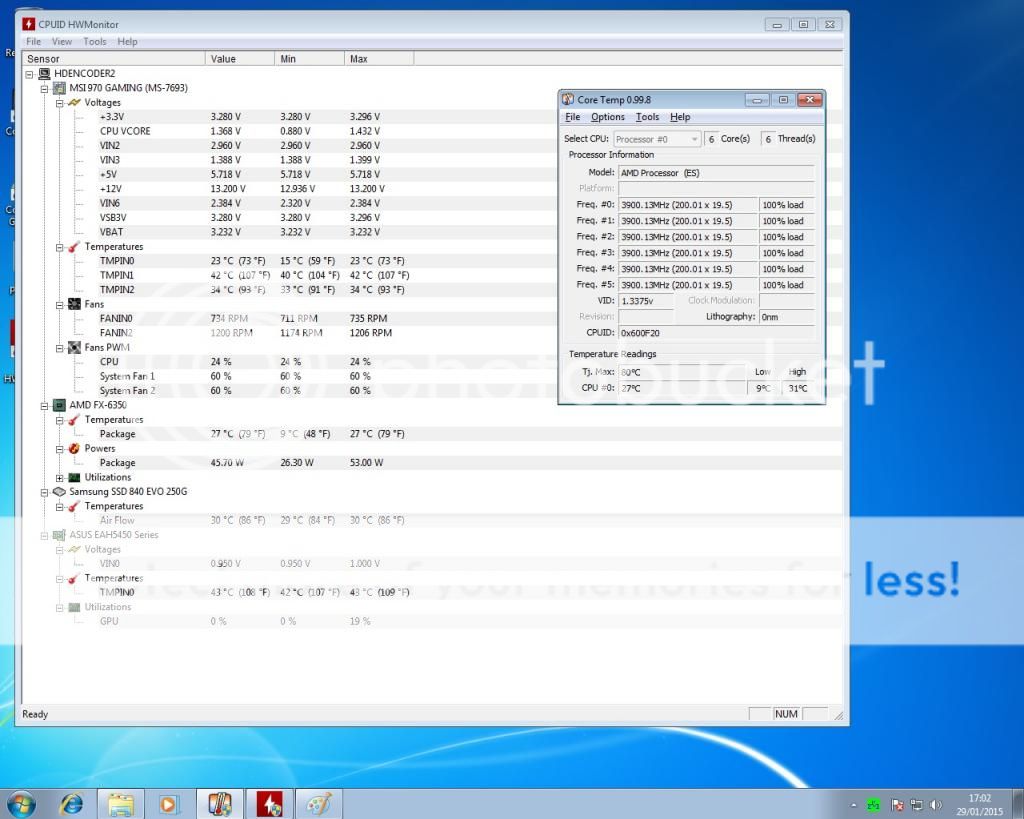The width and height of the screenshot is (1024, 819).
Task: Click the thermometer icon under AMD FX-6350
Action: point(74,419)
